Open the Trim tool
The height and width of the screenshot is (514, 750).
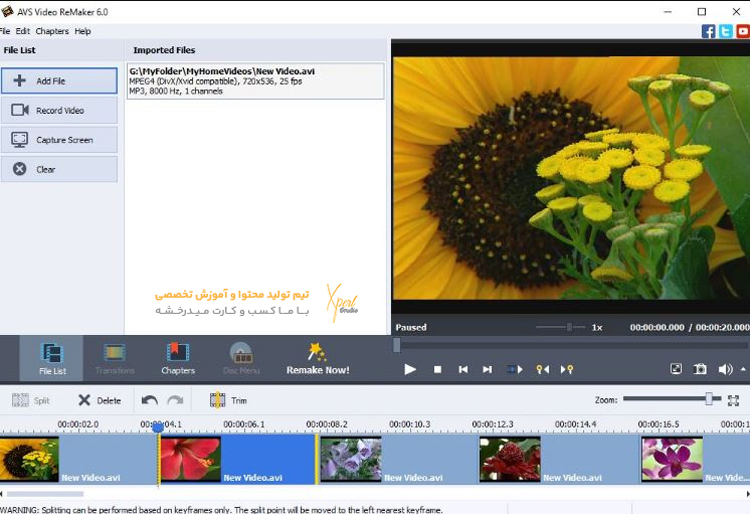coord(229,400)
